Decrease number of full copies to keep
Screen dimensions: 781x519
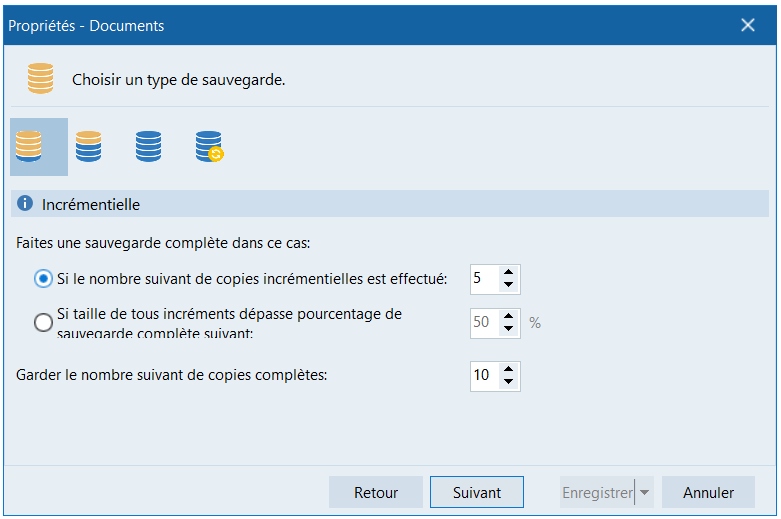pyautogui.click(x=508, y=382)
